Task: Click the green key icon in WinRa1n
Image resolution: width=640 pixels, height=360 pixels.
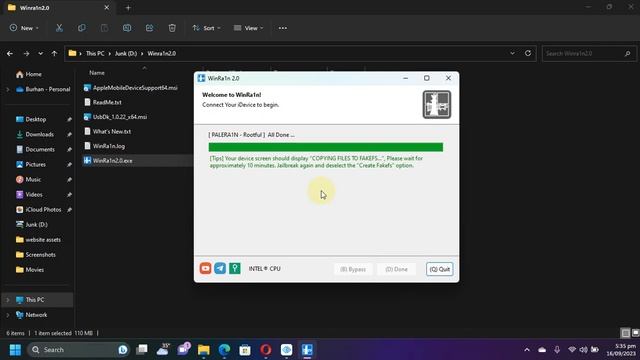Action: coord(235,268)
